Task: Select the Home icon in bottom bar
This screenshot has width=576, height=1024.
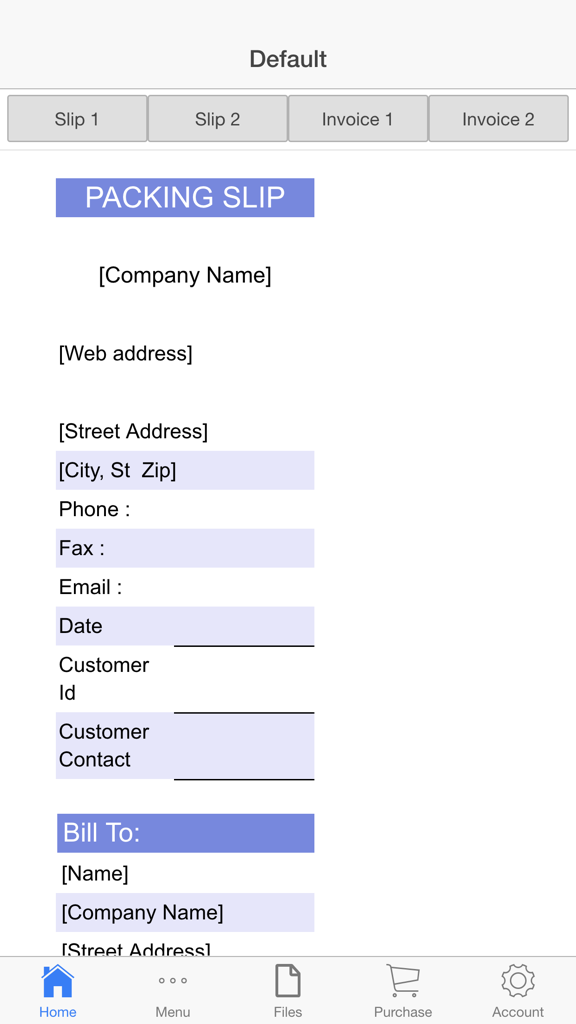Action: coord(57,990)
